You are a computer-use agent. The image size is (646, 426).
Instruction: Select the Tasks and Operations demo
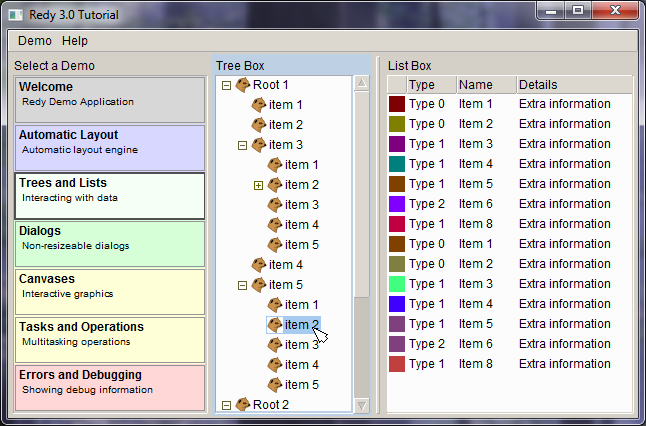pos(110,340)
